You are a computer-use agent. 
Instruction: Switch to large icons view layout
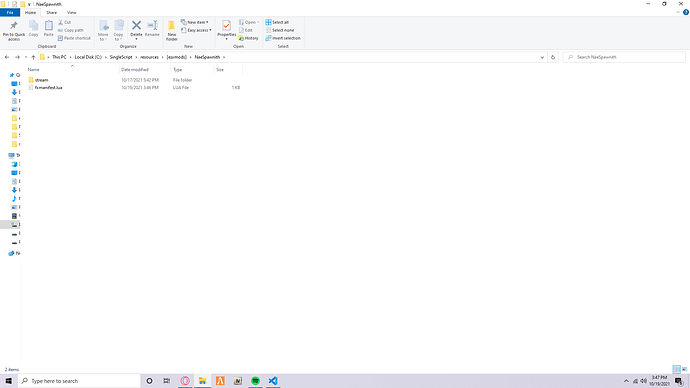click(x=684, y=370)
